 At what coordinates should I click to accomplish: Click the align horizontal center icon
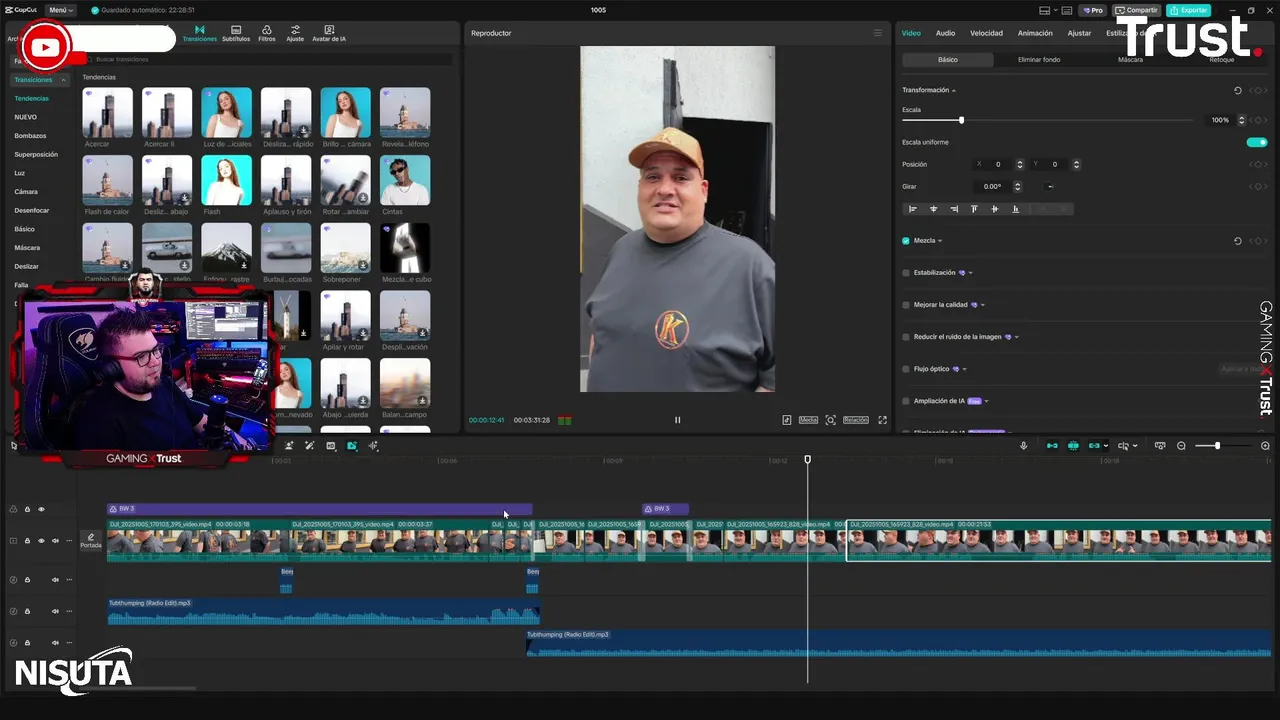pos(933,209)
